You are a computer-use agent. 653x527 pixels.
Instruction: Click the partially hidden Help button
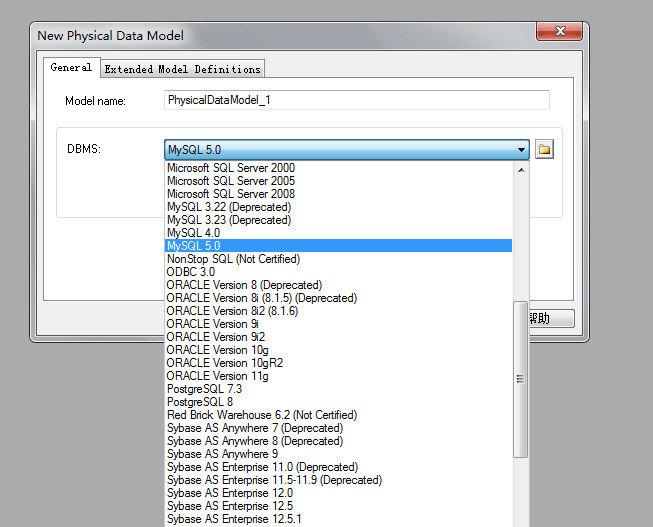(552, 318)
